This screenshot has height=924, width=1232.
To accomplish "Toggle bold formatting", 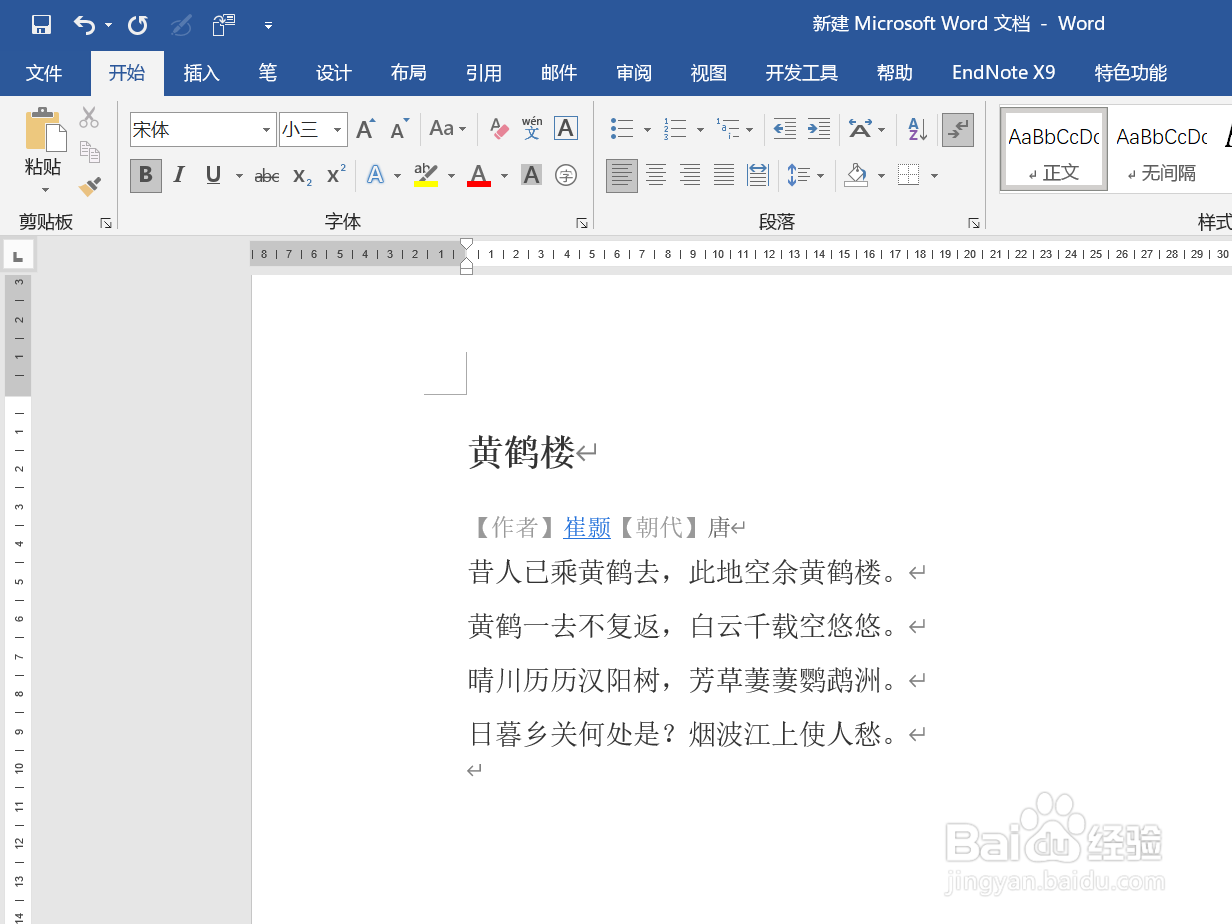I will [145, 176].
